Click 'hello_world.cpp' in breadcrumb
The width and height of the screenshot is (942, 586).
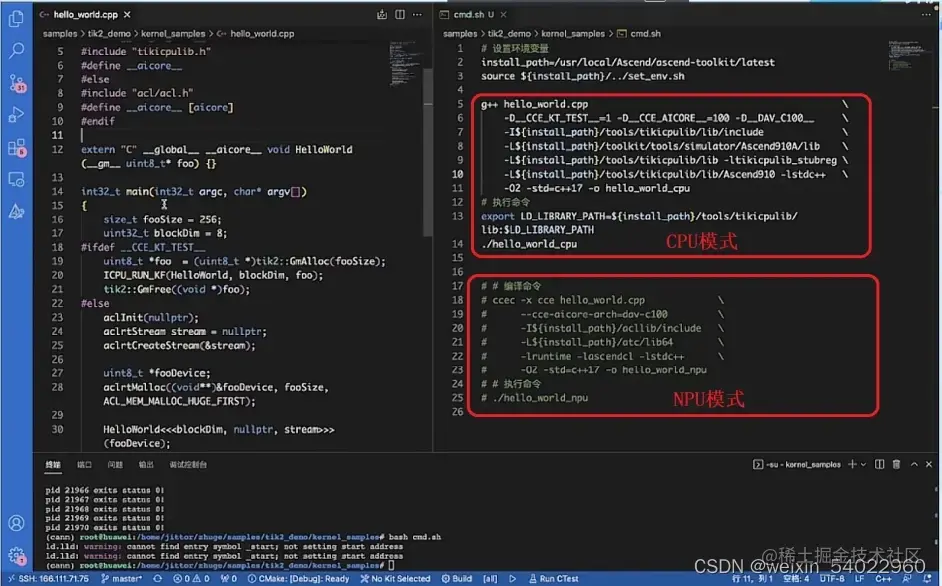[x=262, y=34]
